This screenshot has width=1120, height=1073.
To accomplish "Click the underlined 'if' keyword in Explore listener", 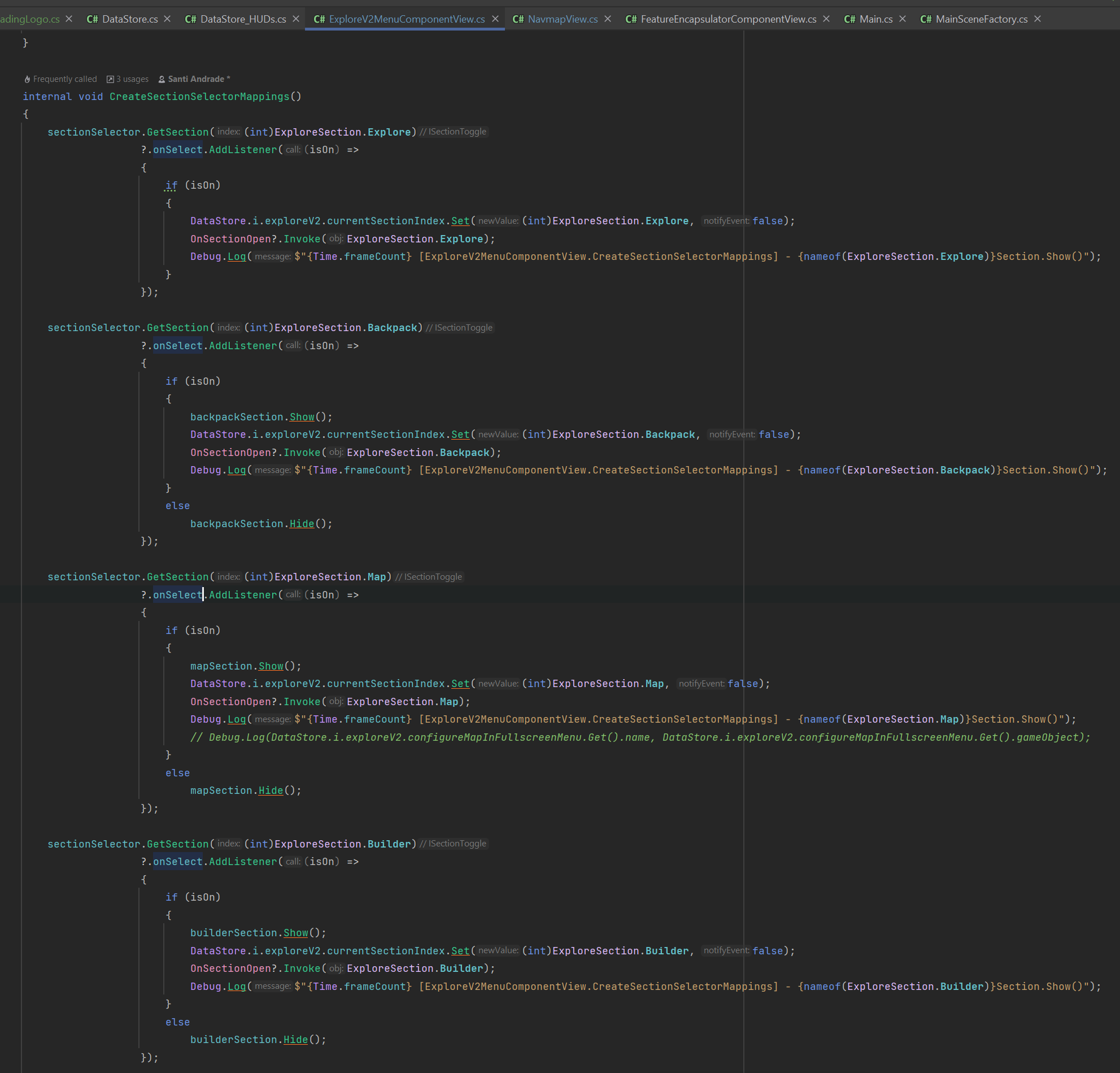I will tap(171, 185).
